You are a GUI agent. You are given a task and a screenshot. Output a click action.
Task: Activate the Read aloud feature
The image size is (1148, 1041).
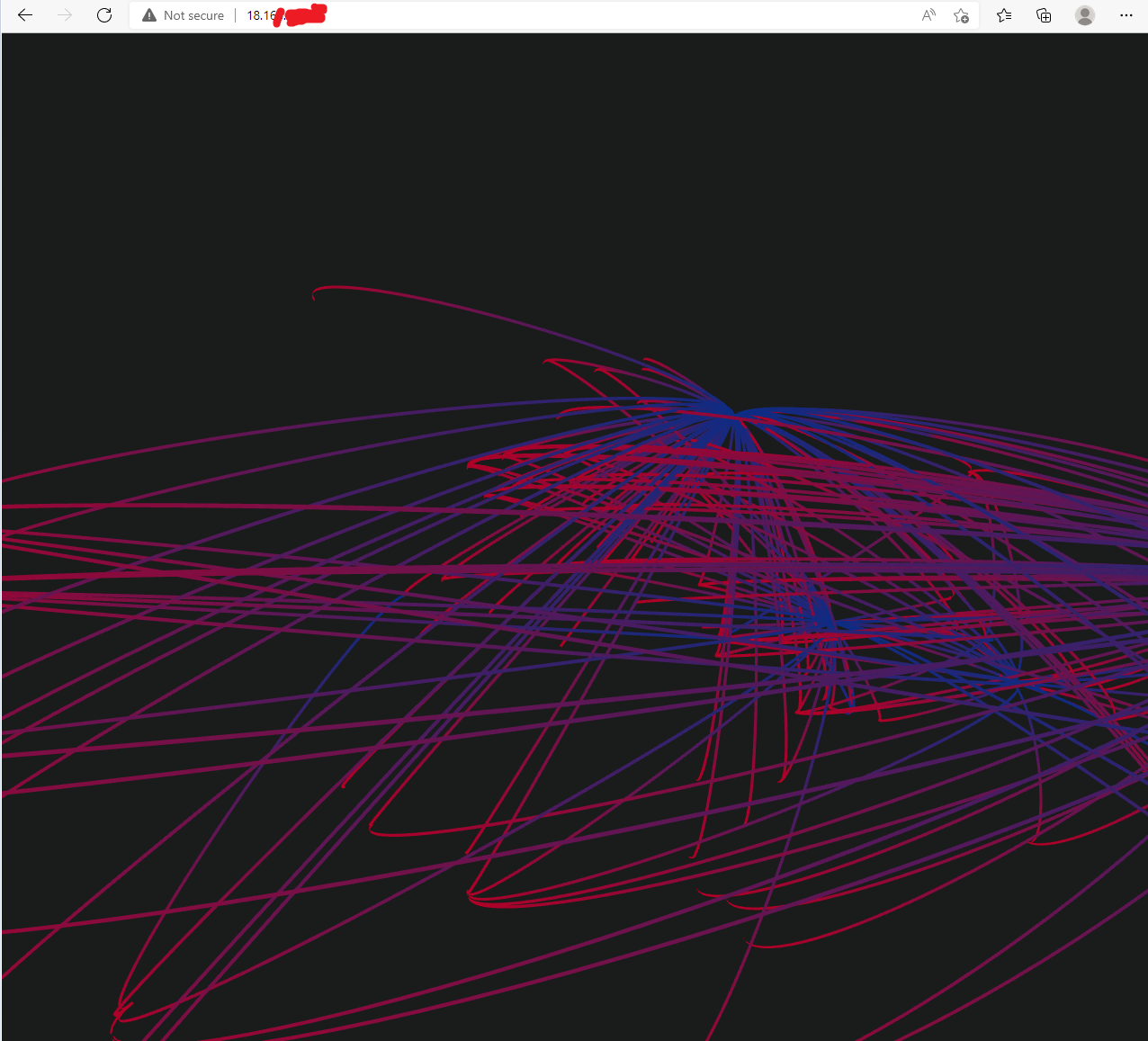pyautogui.click(x=928, y=15)
